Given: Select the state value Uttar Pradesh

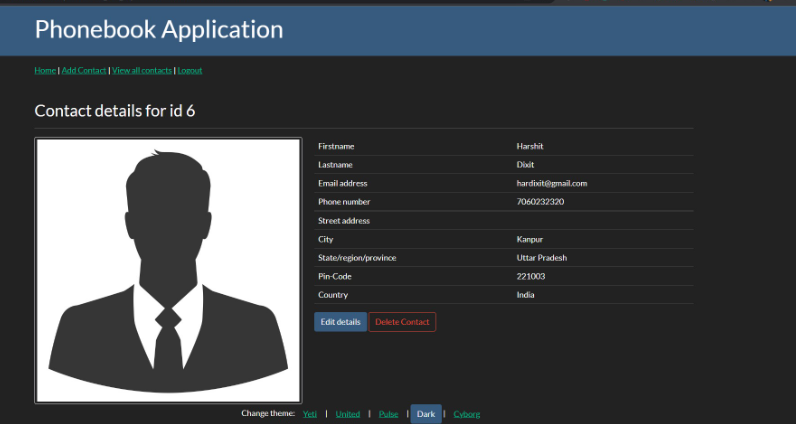Looking at the screenshot, I should [542, 257].
